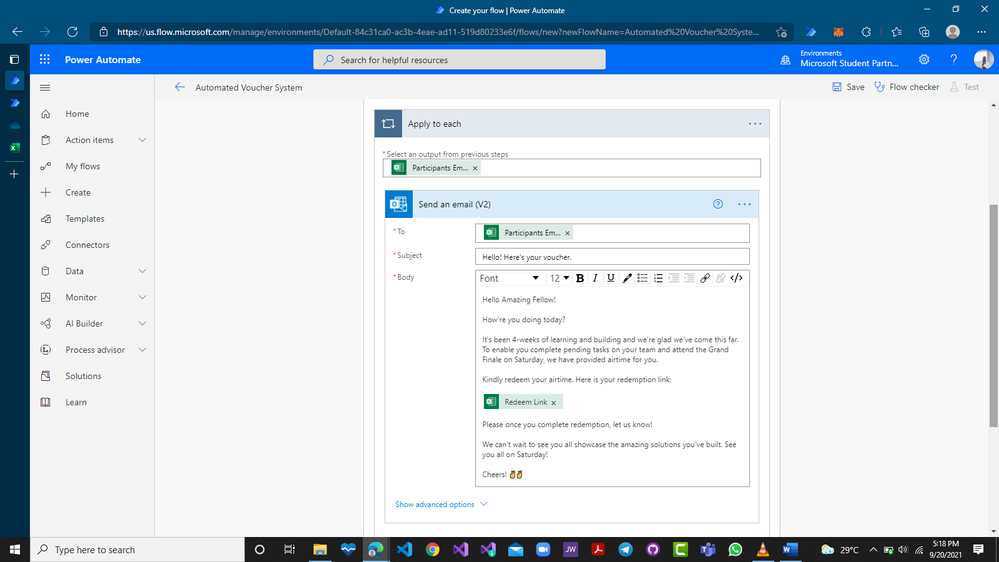The height and width of the screenshot is (562, 999).
Task: Collapse the left navigation hamburger menu
Action: (x=45, y=87)
